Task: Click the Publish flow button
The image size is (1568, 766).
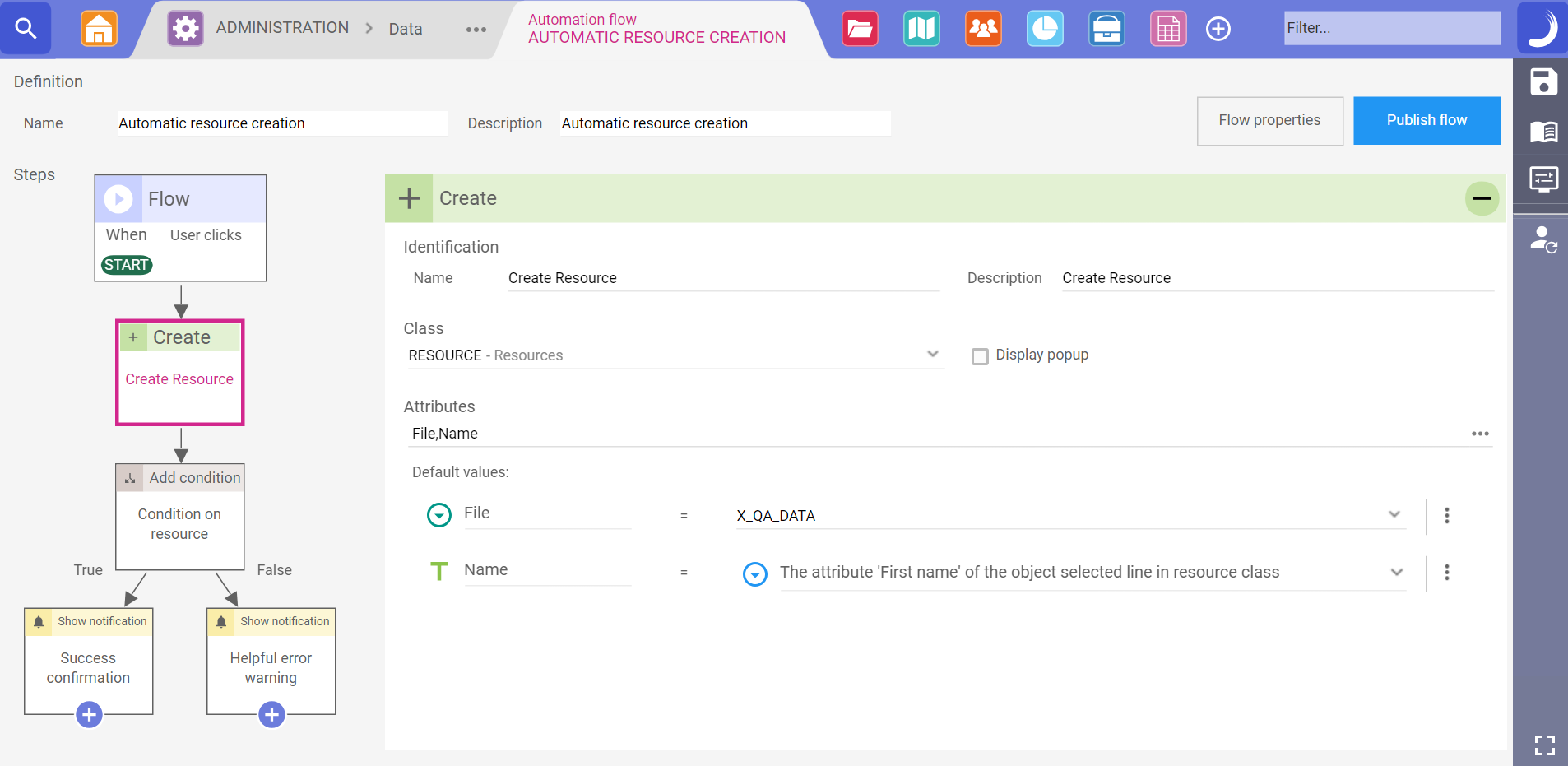Action: click(1427, 120)
